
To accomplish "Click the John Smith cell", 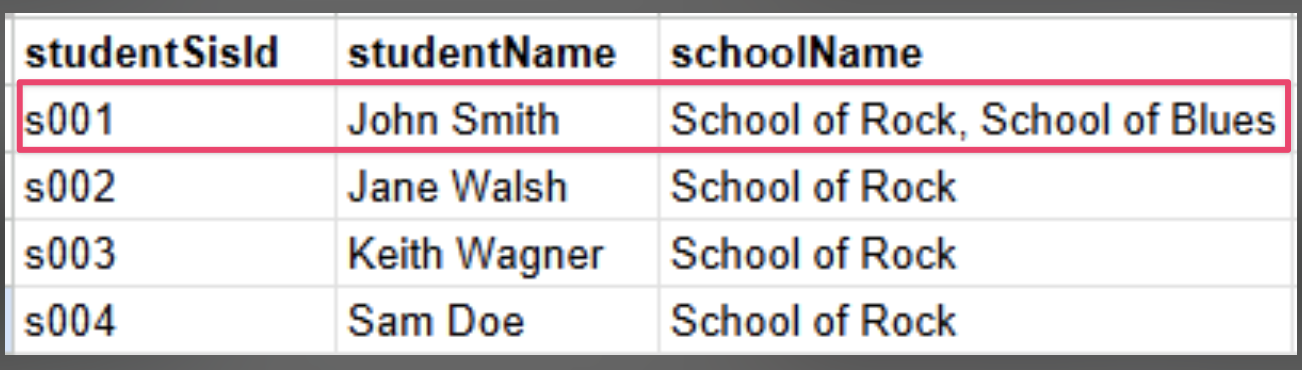I will (x=497, y=119).
